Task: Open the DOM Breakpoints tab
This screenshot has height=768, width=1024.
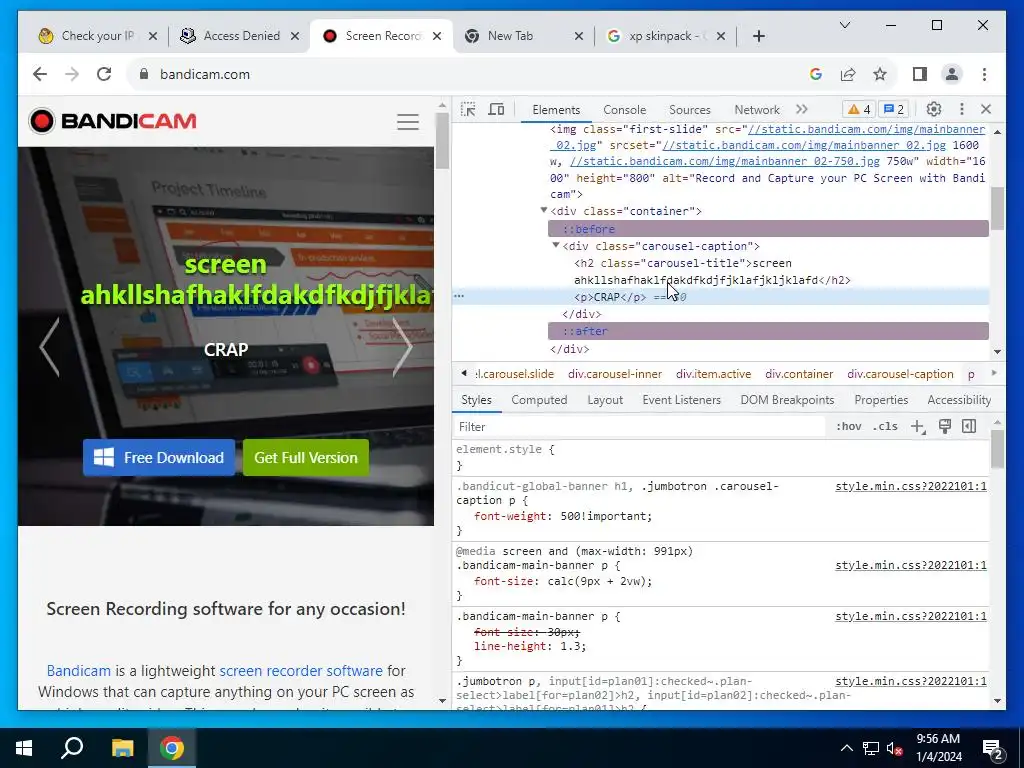Action: point(787,400)
